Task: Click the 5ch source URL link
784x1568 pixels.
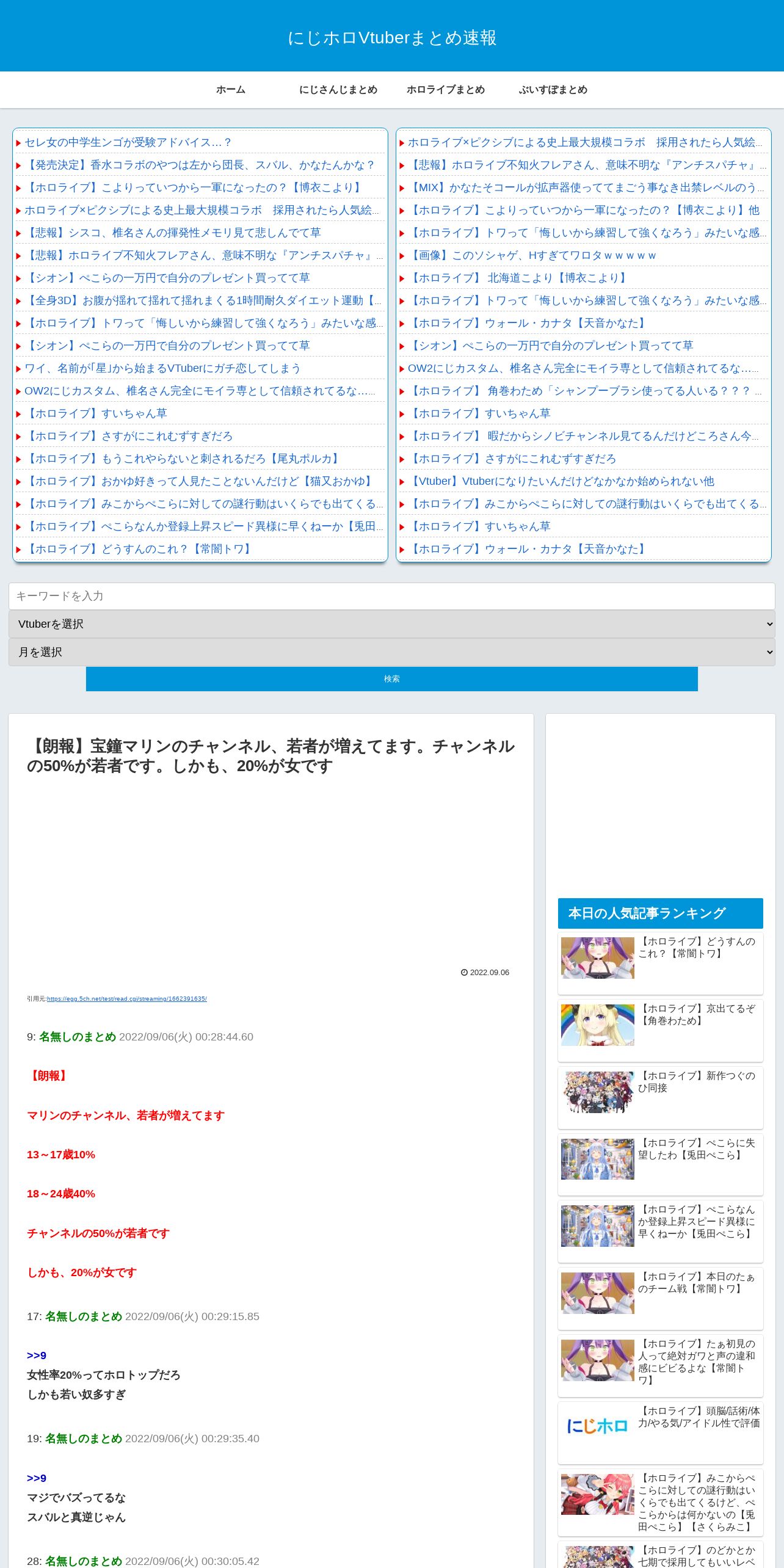Action: (x=127, y=999)
